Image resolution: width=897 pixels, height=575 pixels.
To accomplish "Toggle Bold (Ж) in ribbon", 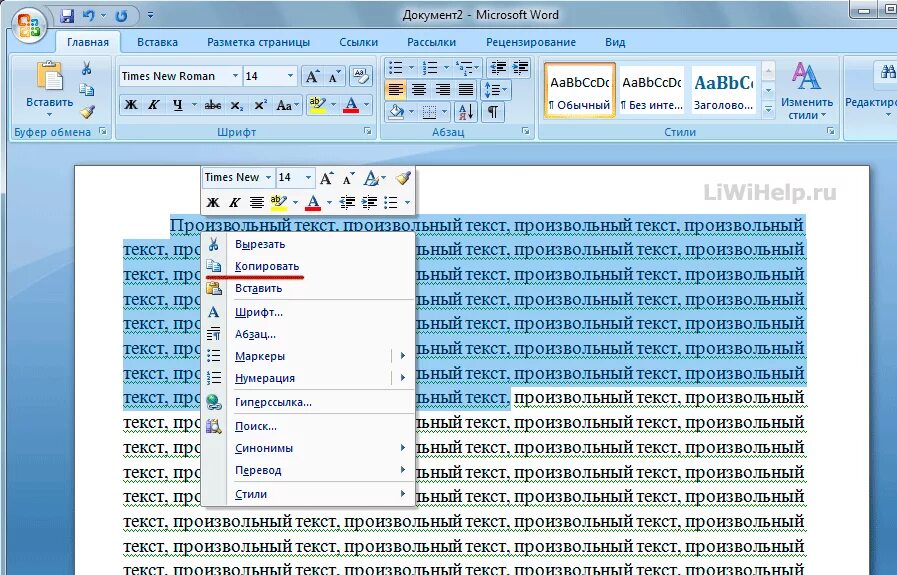I will point(131,105).
